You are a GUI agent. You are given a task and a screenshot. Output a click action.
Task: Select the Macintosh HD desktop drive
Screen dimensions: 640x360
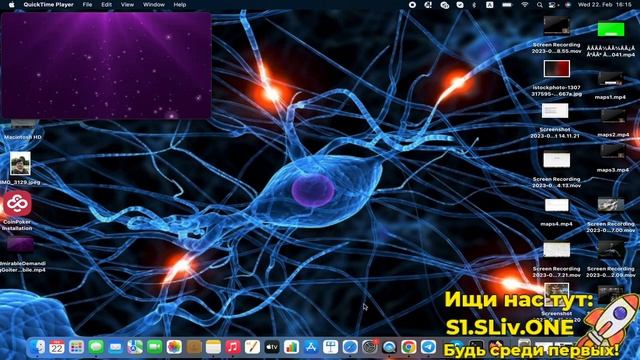pyautogui.click(x=23, y=130)
